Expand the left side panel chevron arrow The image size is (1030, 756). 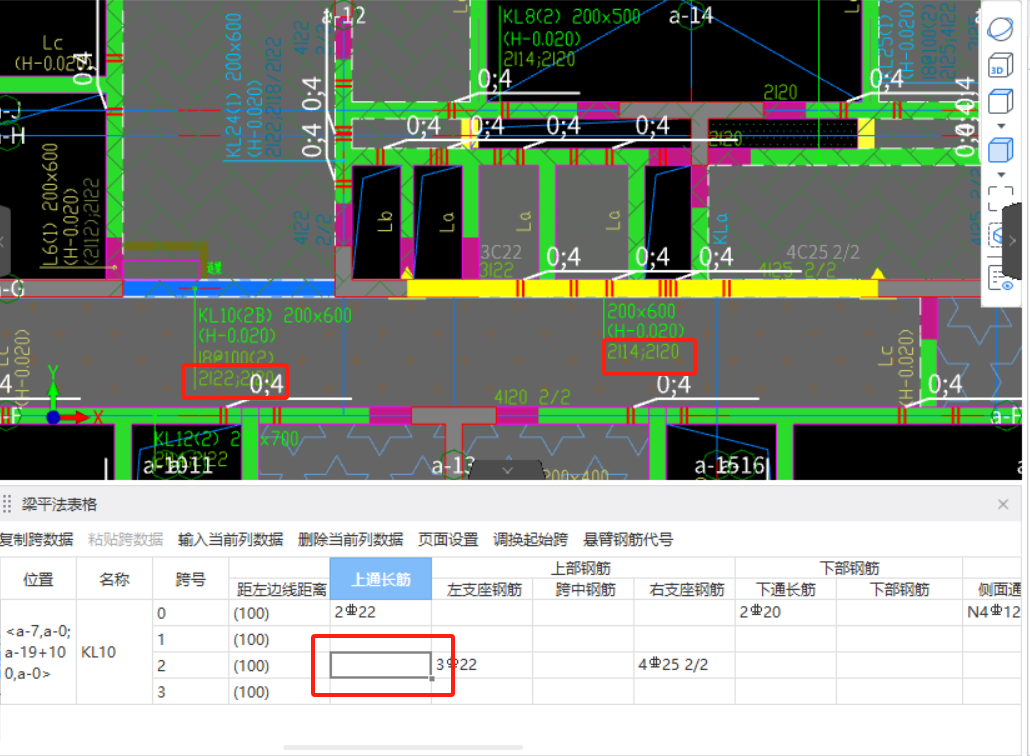(3, 241)
